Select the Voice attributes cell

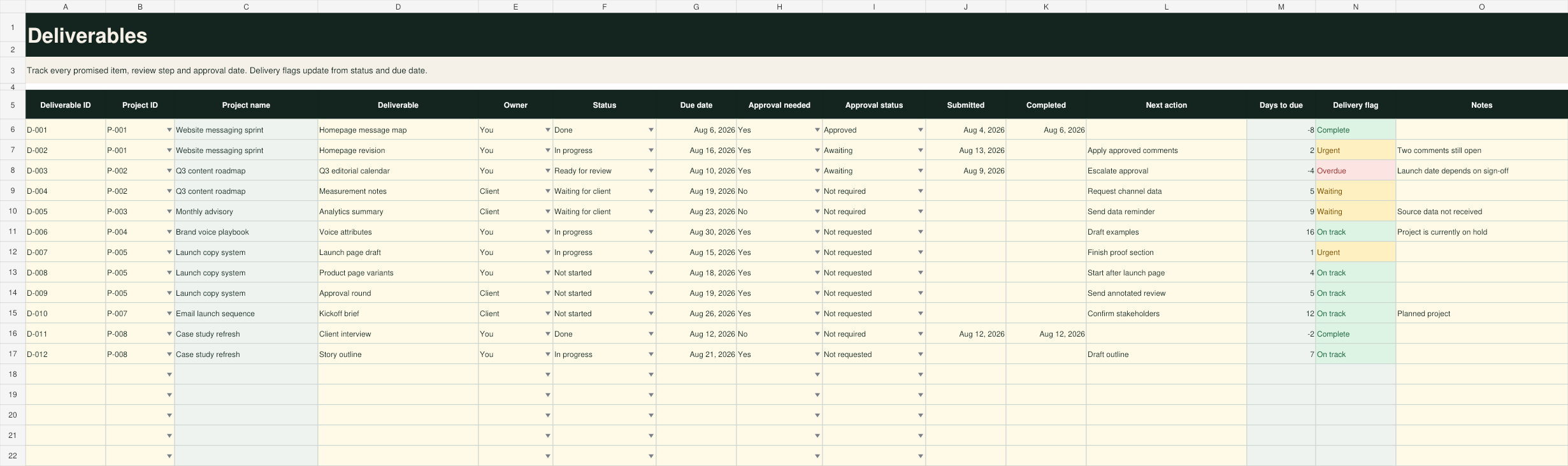[398, 232]
